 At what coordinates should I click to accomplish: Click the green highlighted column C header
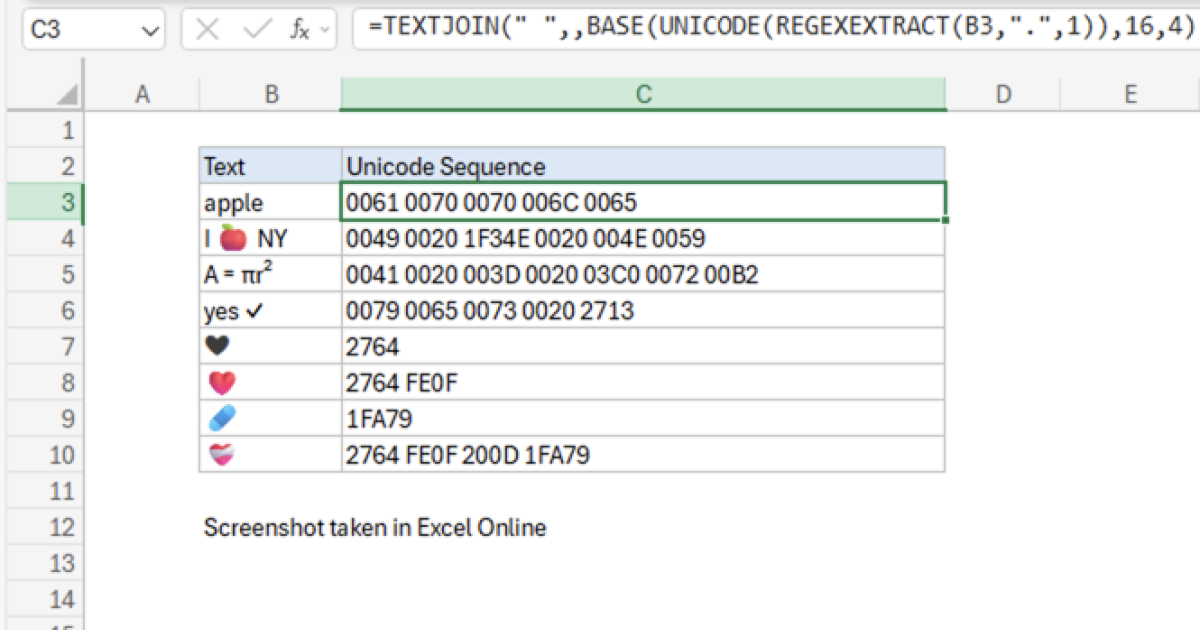coord(643,94)
